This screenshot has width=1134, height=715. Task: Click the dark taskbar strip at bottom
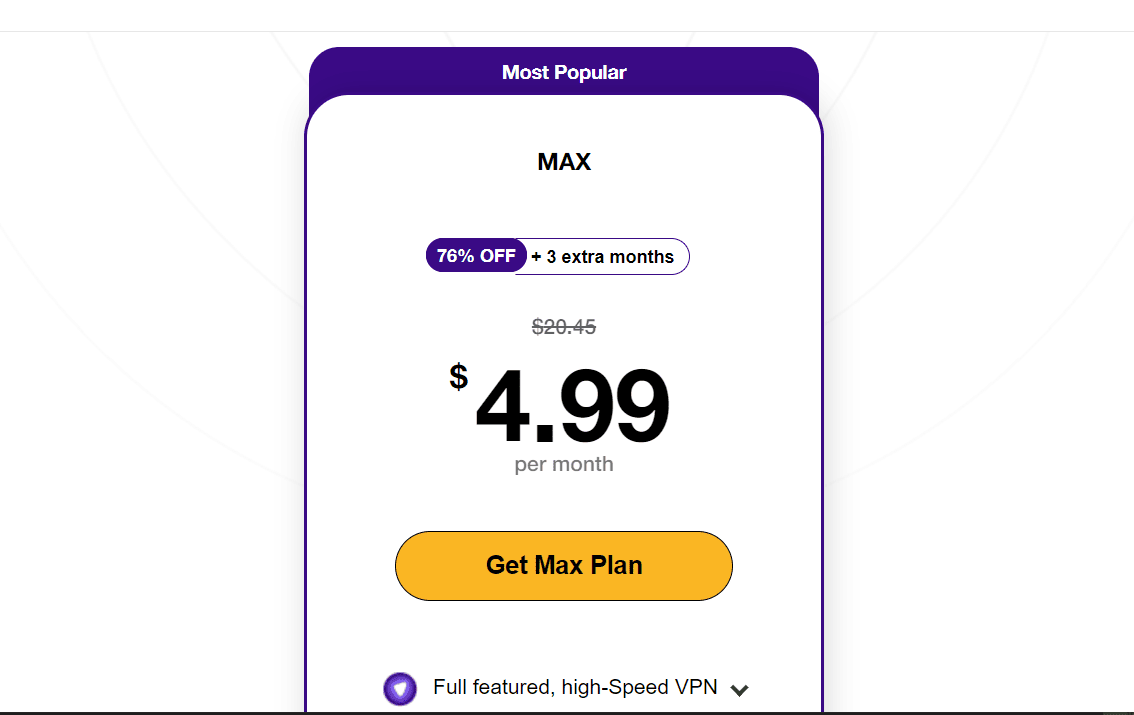point(567,713)
